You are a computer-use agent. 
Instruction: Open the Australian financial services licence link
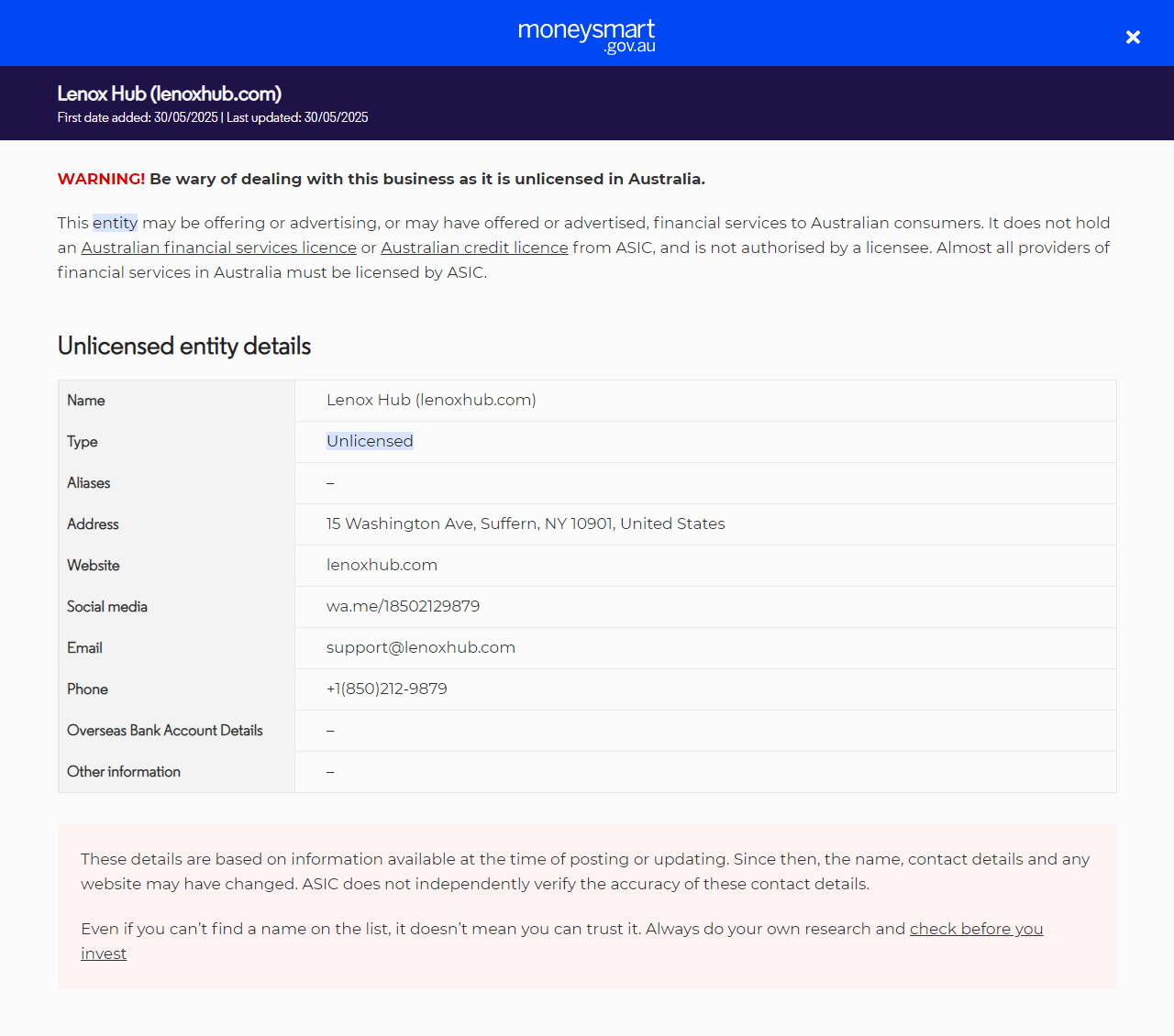[x=218, y=248]
